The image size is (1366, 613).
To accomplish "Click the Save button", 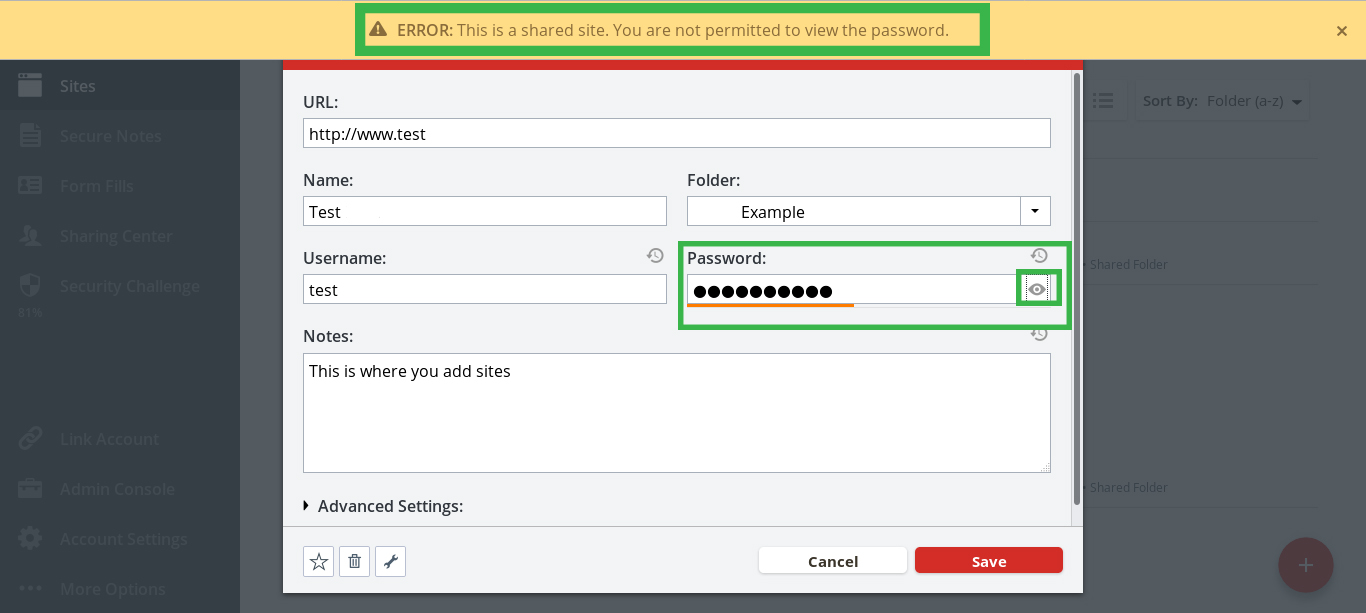I will 988,561.
